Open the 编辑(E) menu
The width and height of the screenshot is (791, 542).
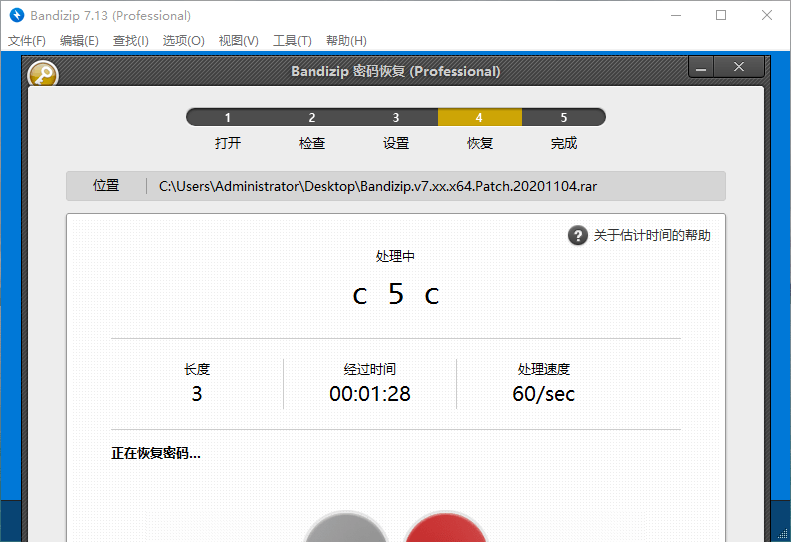click(79, 41)
